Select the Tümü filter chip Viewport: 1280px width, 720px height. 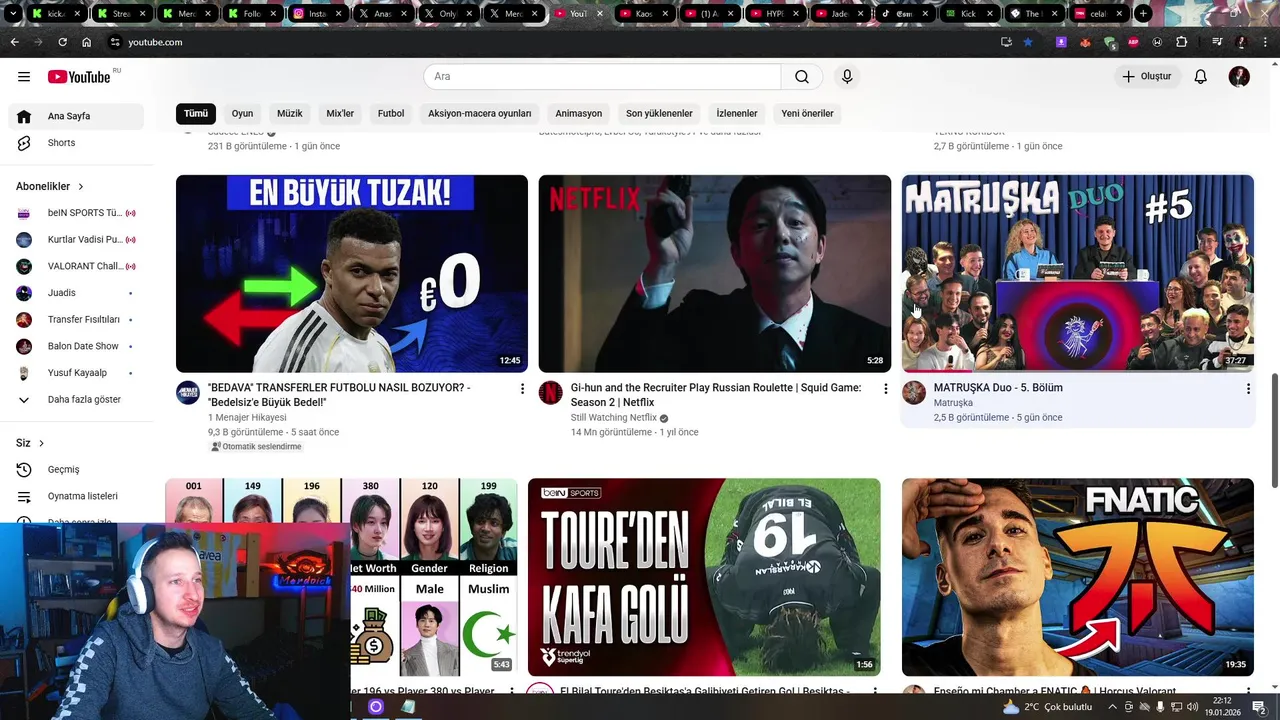[196, 113]
